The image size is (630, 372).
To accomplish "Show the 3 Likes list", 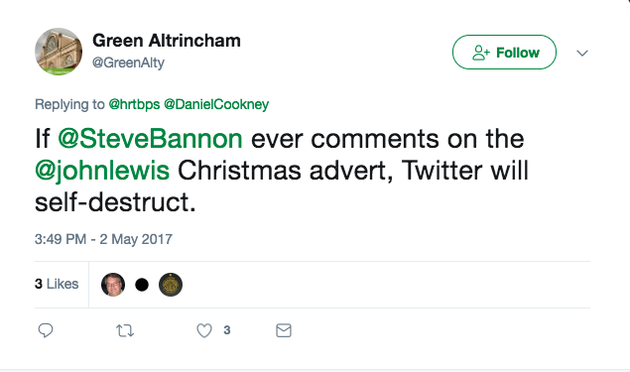I will click(x=56, y=284).
